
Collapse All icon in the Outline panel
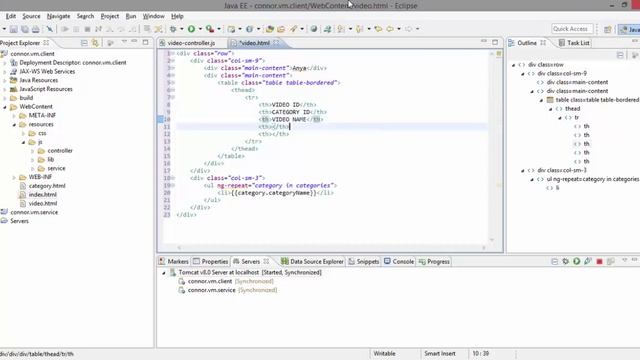(620, 55)
